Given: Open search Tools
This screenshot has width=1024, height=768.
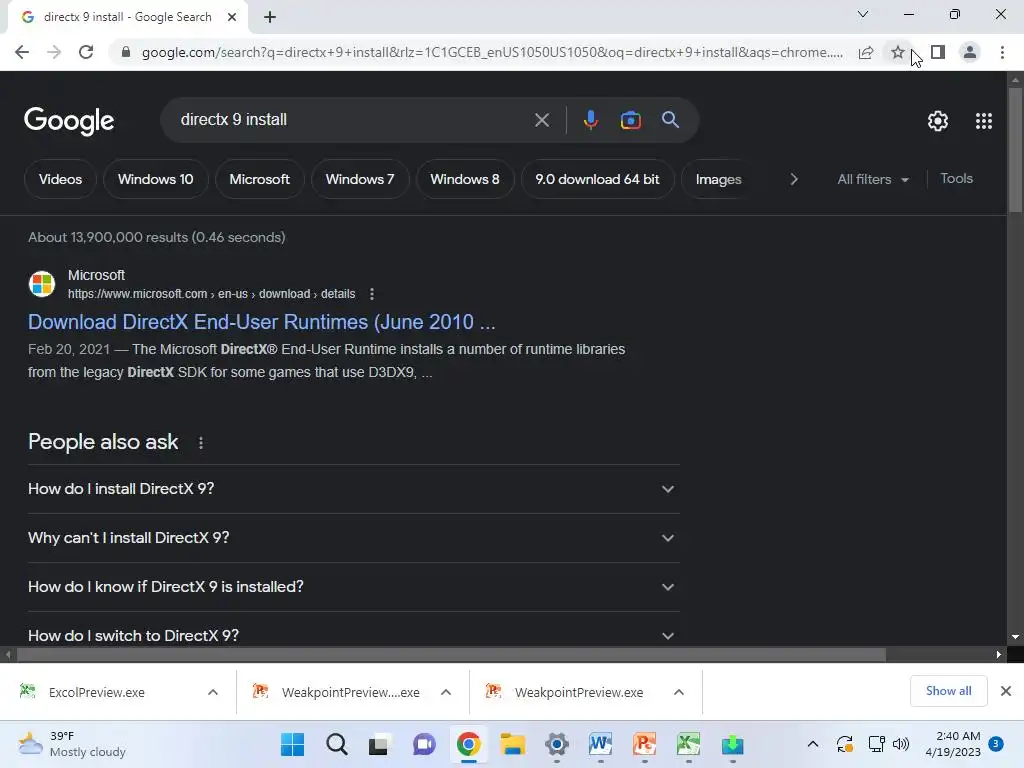Looking at the screenshot, I should click(x=956, y=178).
